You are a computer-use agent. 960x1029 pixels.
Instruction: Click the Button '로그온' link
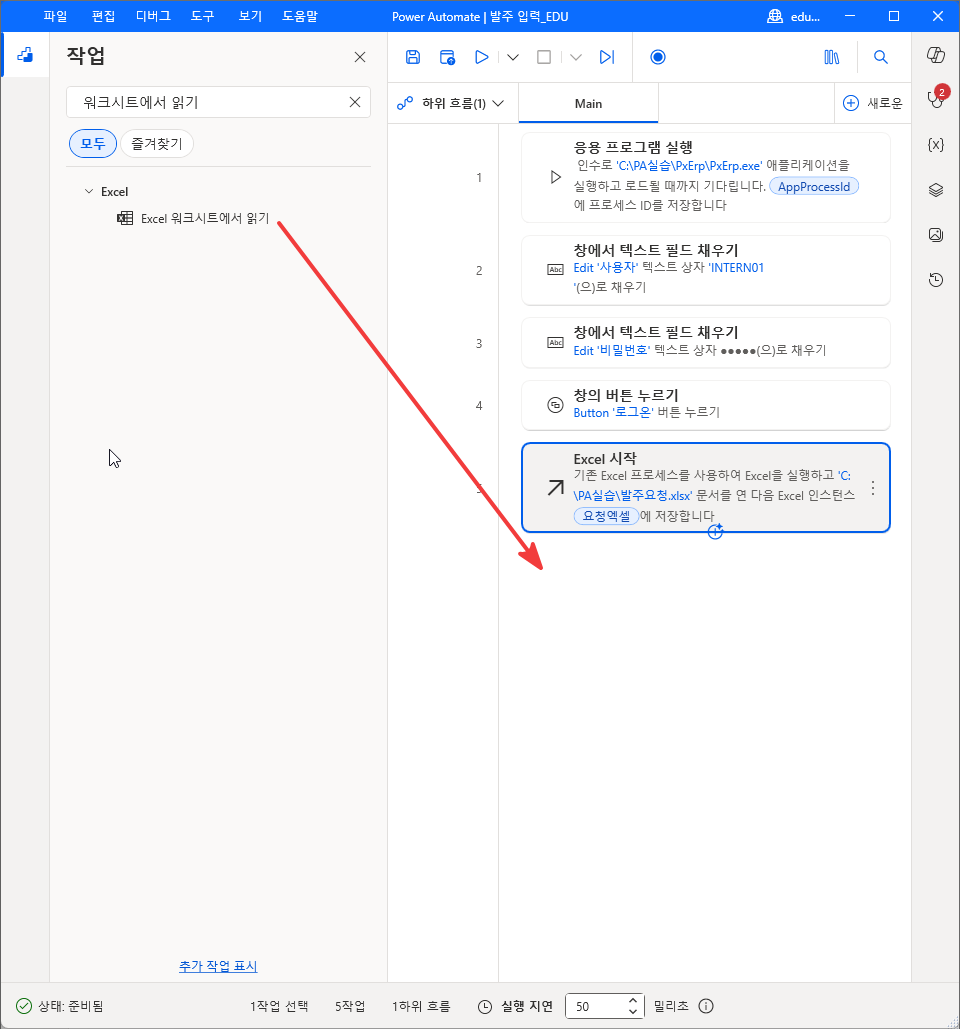[x=613, y=413]
